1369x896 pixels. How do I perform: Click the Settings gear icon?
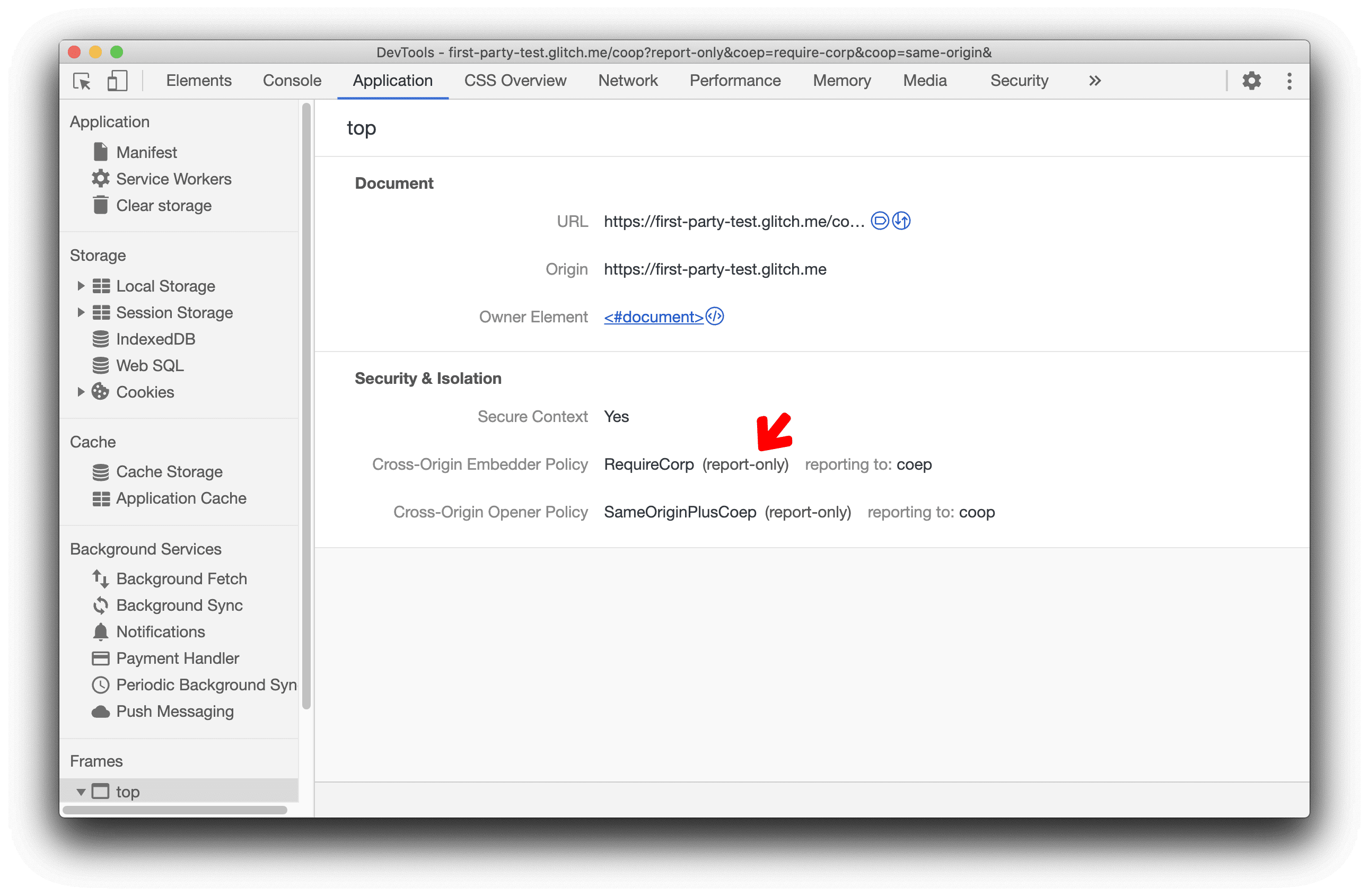tap(1252, 80)
